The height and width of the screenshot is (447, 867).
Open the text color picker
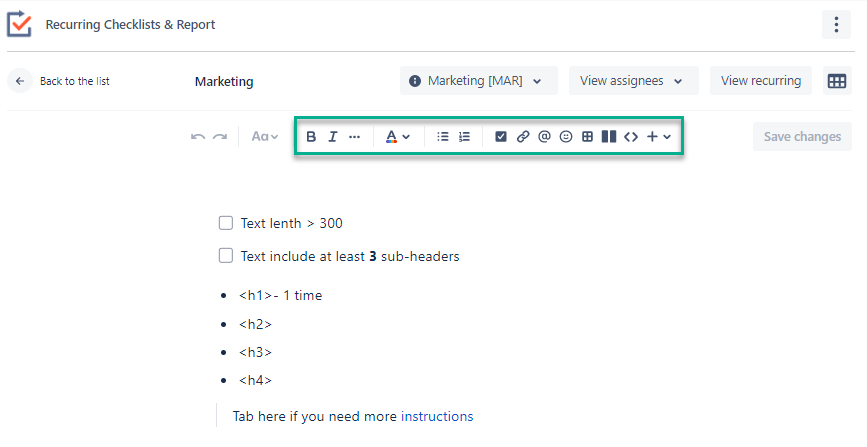(398, 137)
